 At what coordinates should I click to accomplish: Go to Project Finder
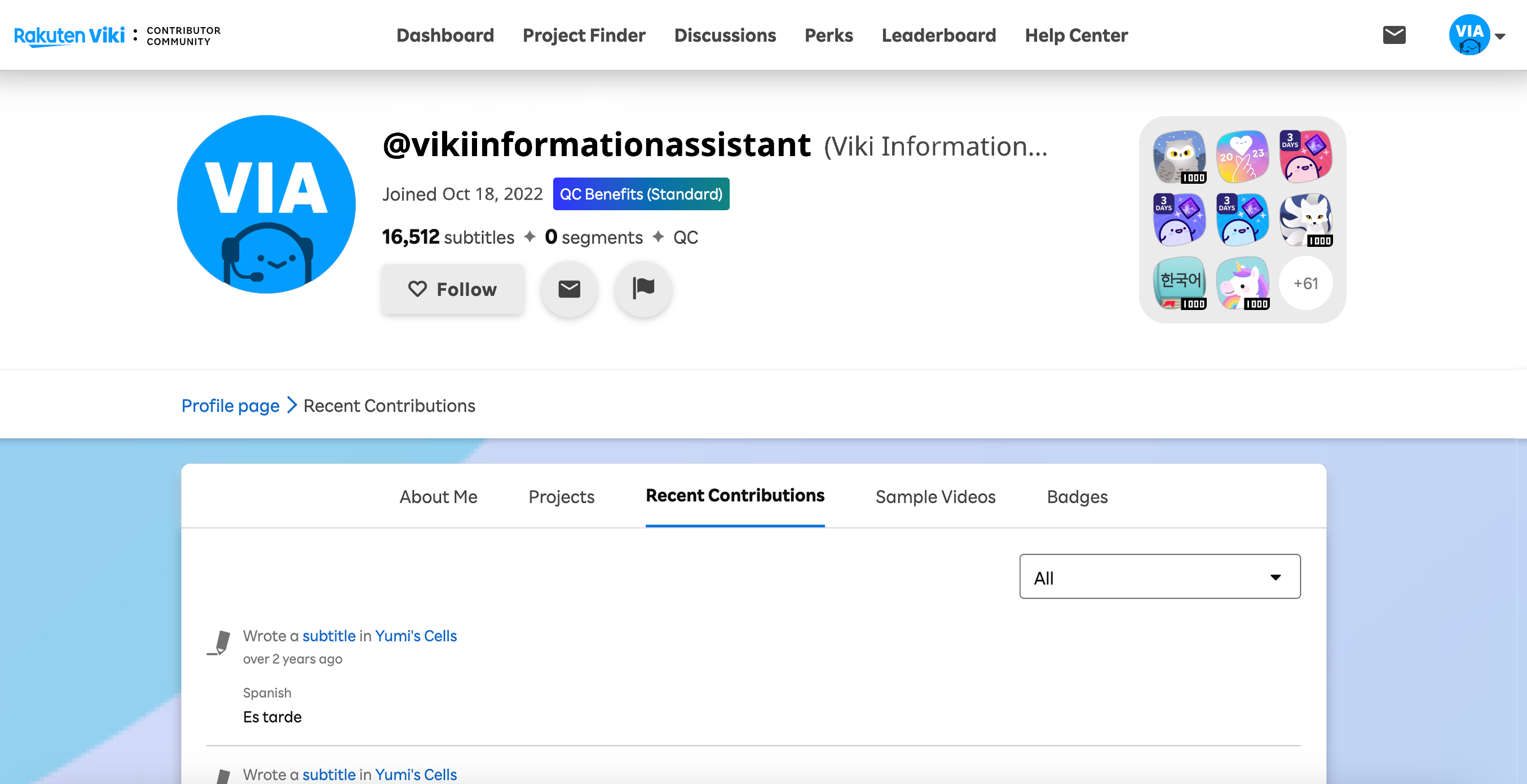click(x=584, y=35)
